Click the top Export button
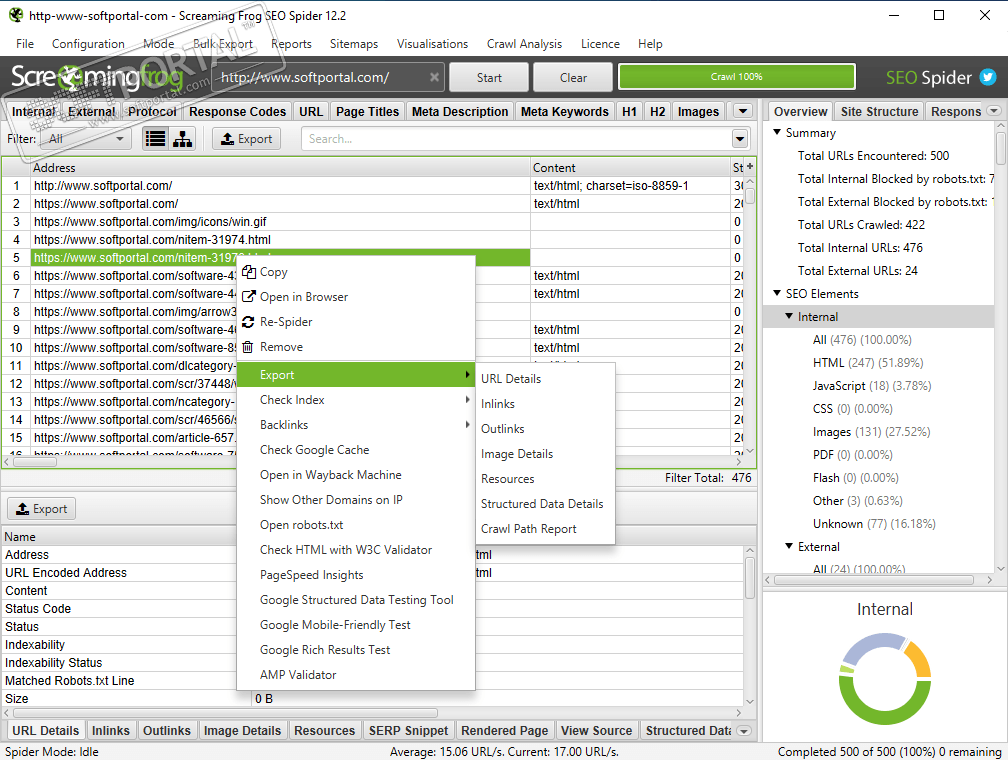1008x760 pixels. (247, 139)
